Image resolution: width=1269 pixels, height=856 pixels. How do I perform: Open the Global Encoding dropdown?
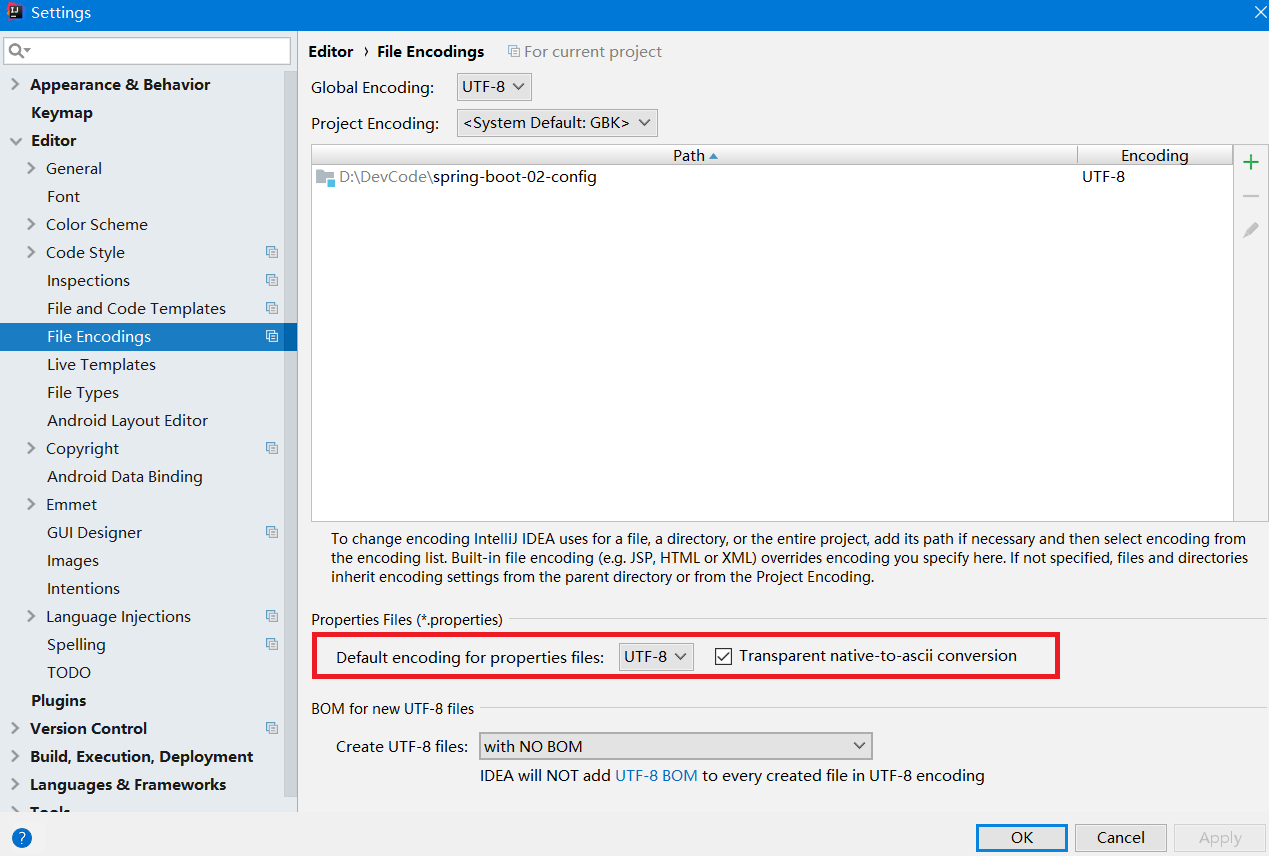click(x=494, y=87)
